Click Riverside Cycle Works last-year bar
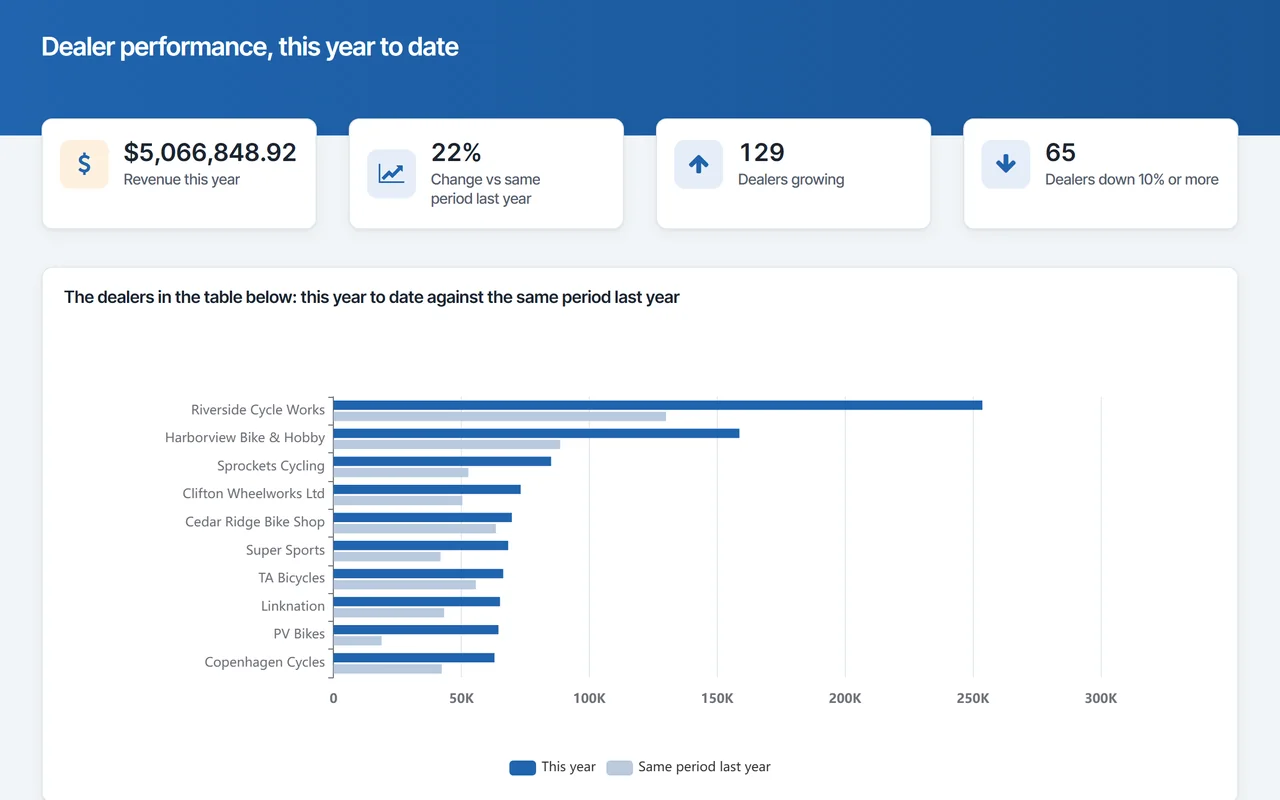Image resolution: width=1280 pixels, height=800 pixels. coord(500,416)
